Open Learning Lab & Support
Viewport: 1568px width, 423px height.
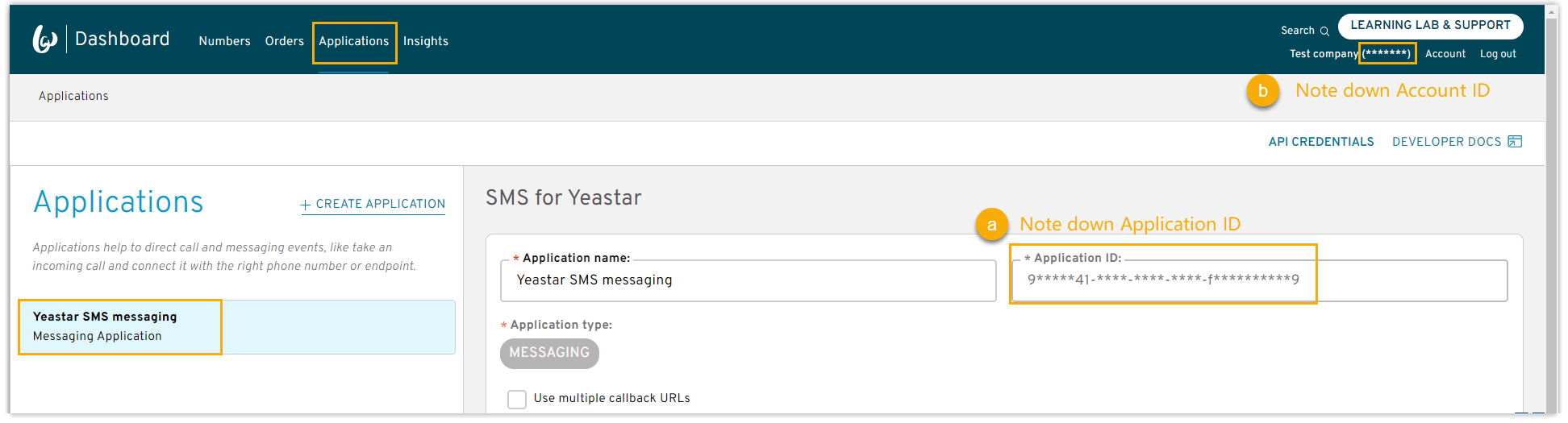(1429, 26)
